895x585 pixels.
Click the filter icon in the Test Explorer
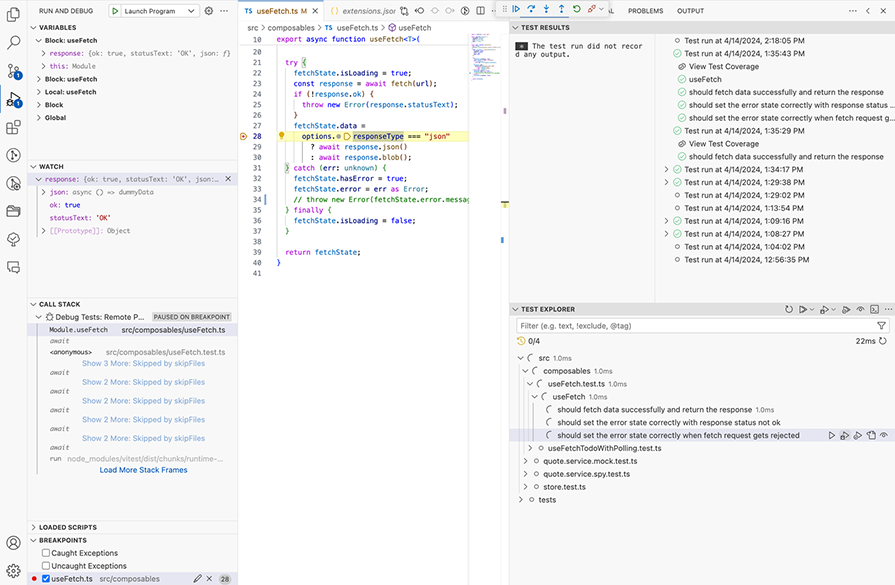click(881, 326)
